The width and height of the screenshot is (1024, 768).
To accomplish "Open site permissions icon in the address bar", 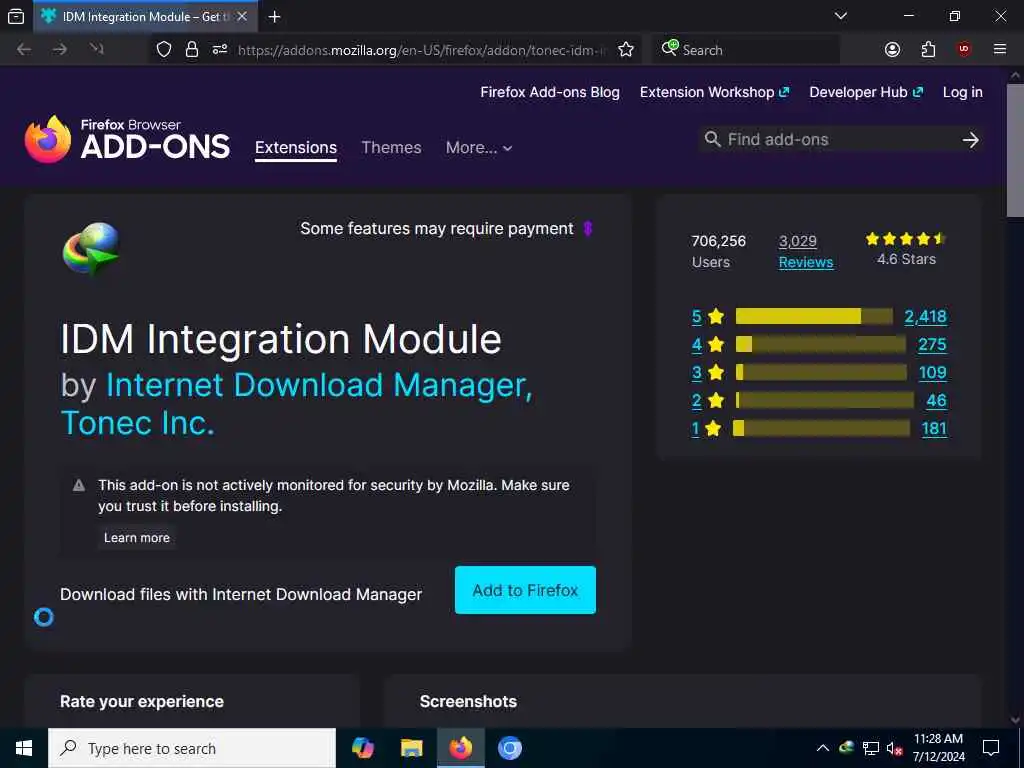I will tap(220, 49).
